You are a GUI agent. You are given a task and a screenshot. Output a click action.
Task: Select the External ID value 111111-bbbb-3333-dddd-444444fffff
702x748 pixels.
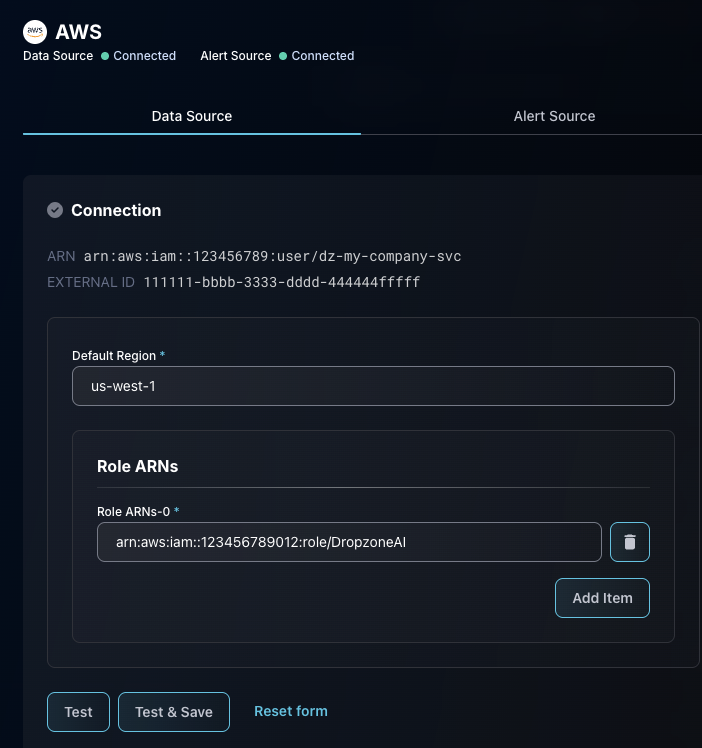pyautogui.click(x=282, y=282)
